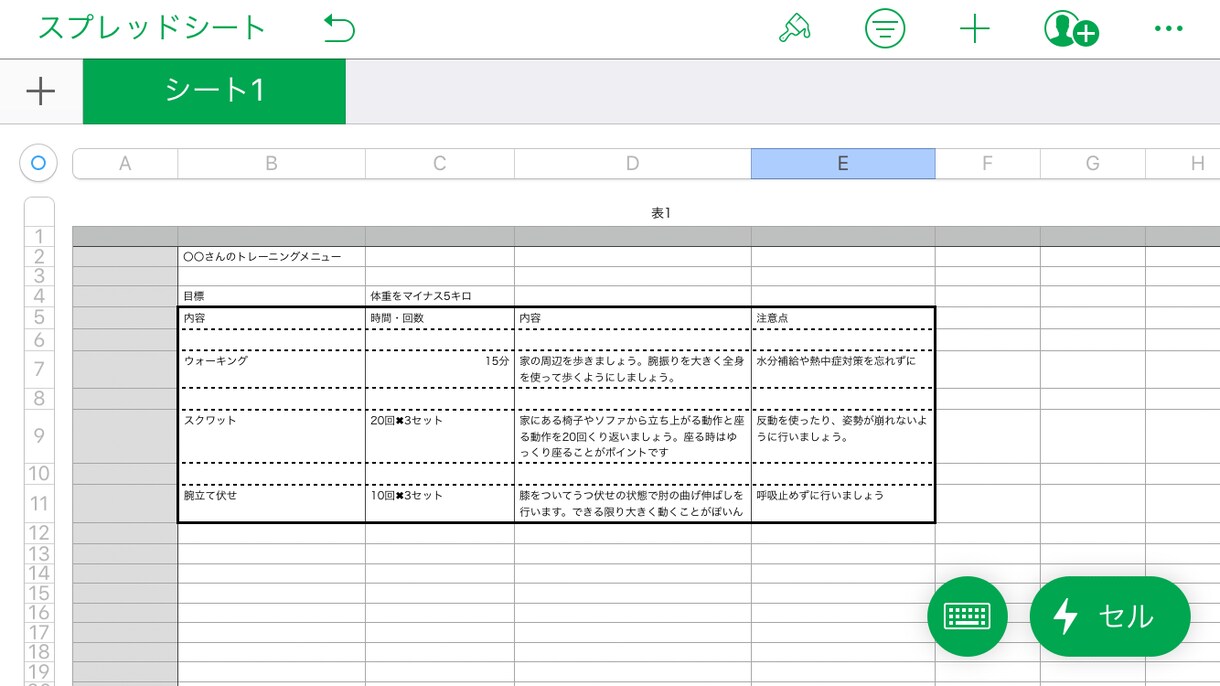Select cell starting 反動を使ったり

(843, 436)
